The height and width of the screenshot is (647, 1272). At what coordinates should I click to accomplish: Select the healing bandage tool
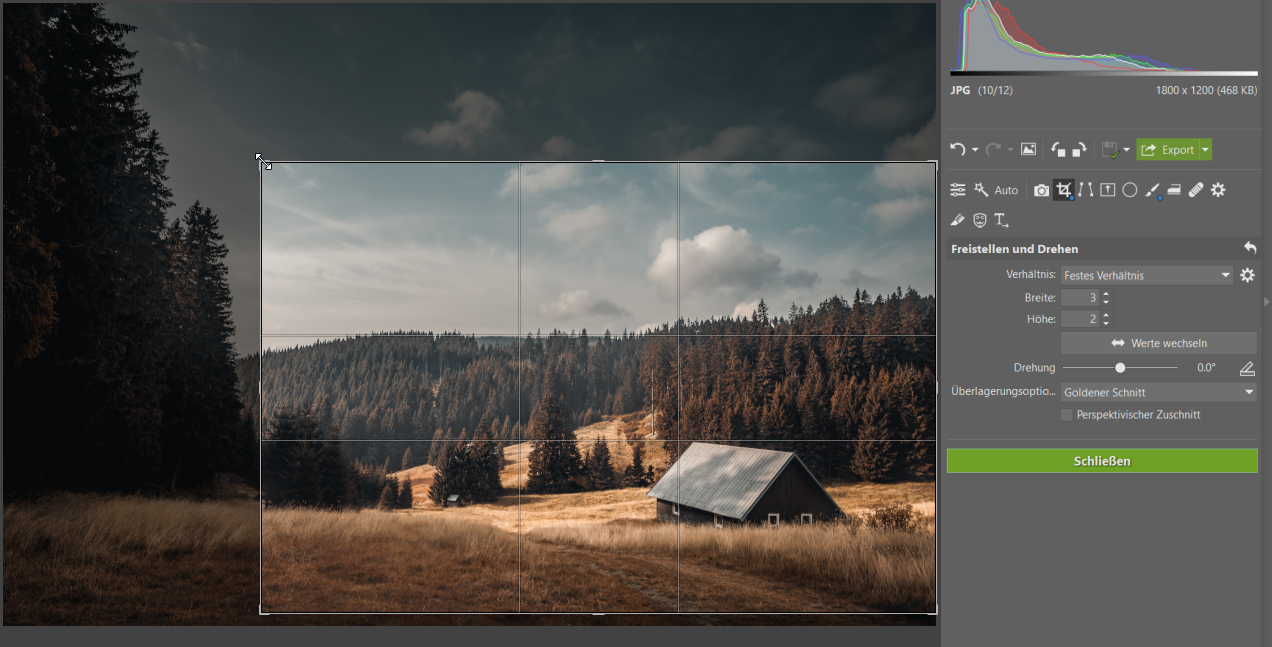1196,190
